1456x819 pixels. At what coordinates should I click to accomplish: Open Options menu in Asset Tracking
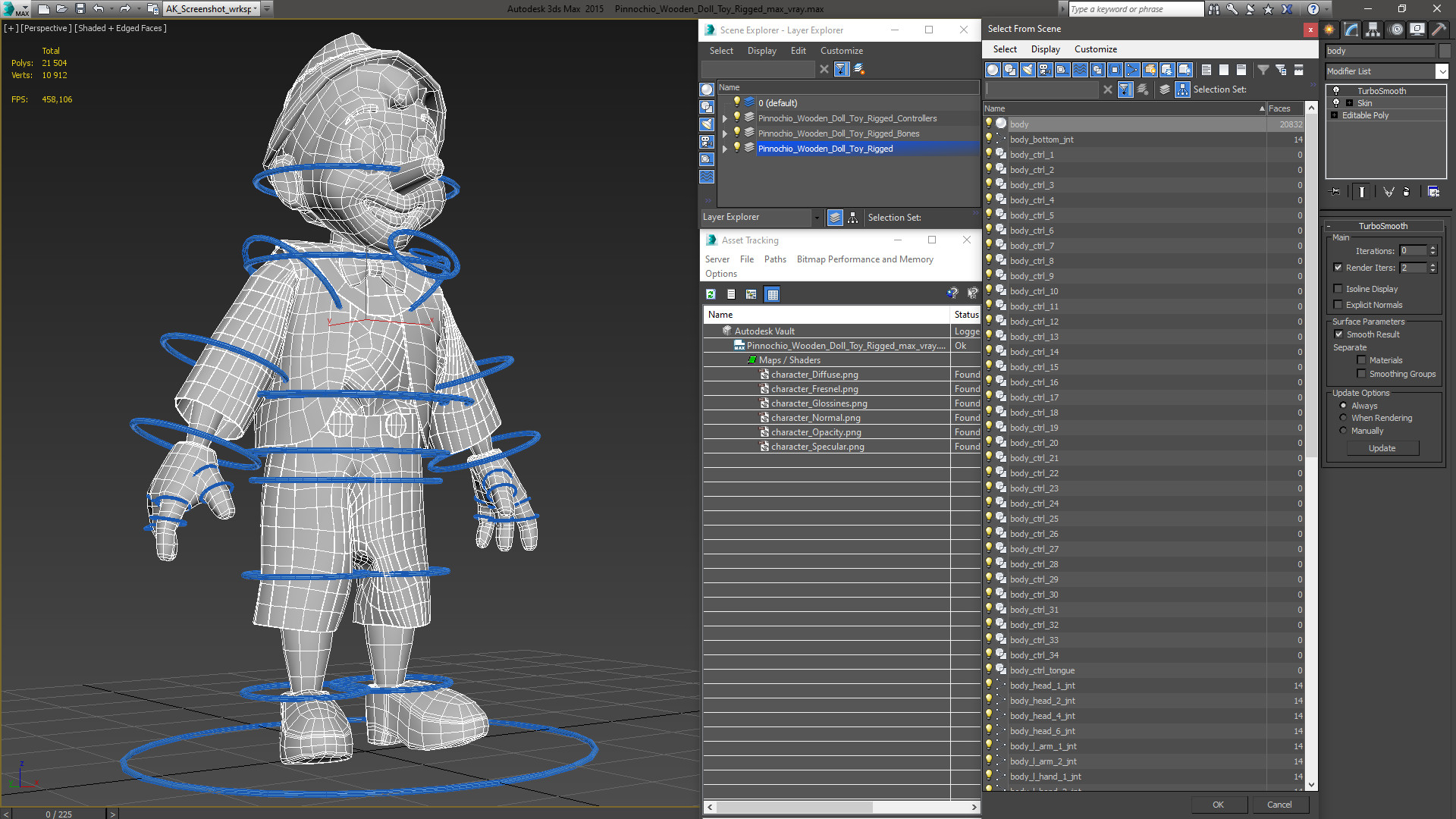click(720, 274)
